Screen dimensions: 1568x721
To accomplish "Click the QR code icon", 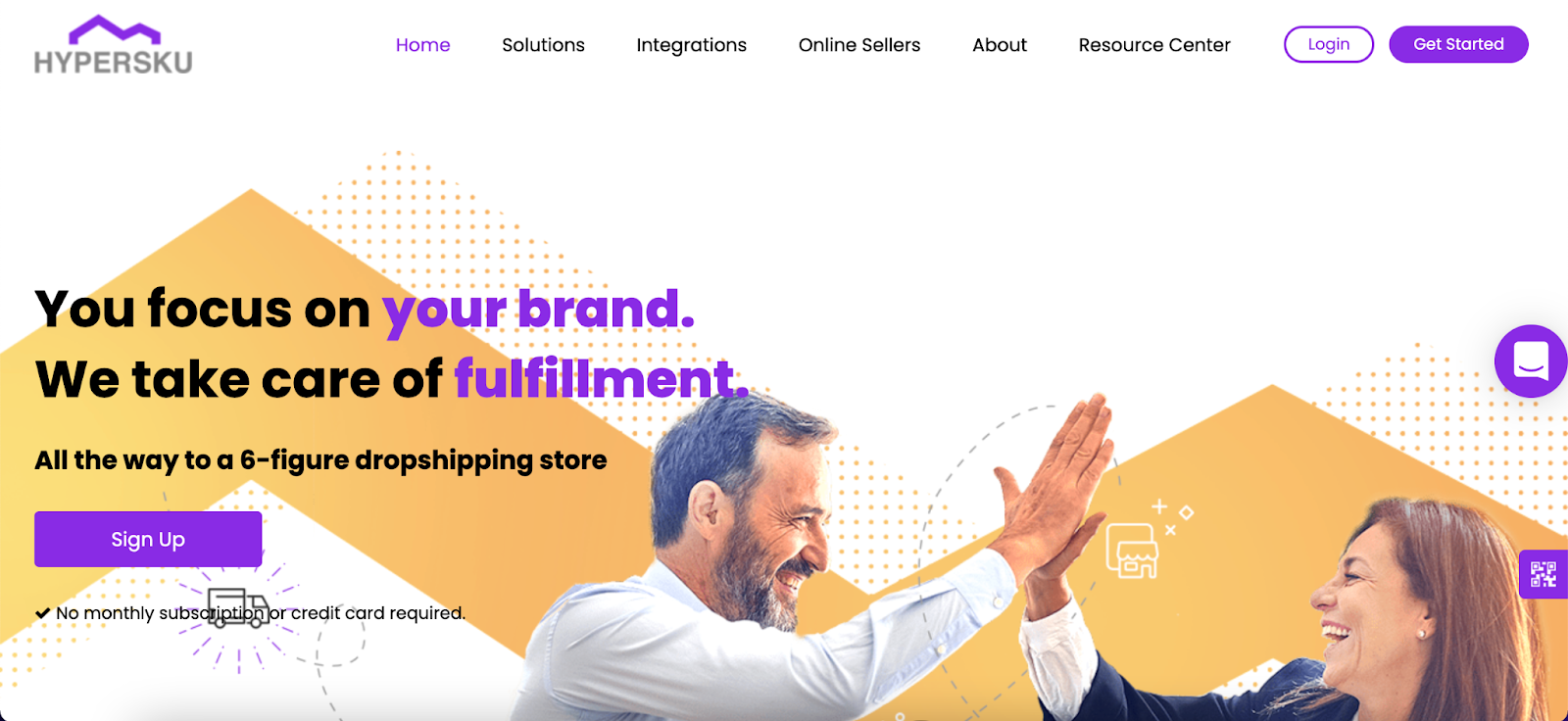I will 1543,574.
